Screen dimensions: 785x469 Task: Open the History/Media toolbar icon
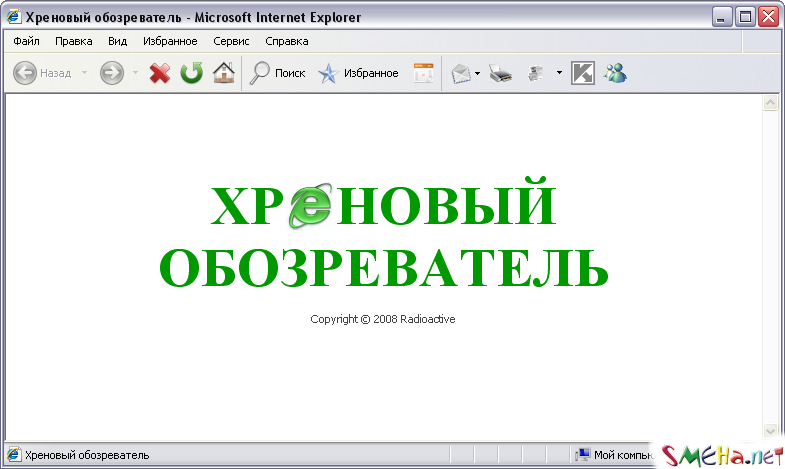(424, 73)
